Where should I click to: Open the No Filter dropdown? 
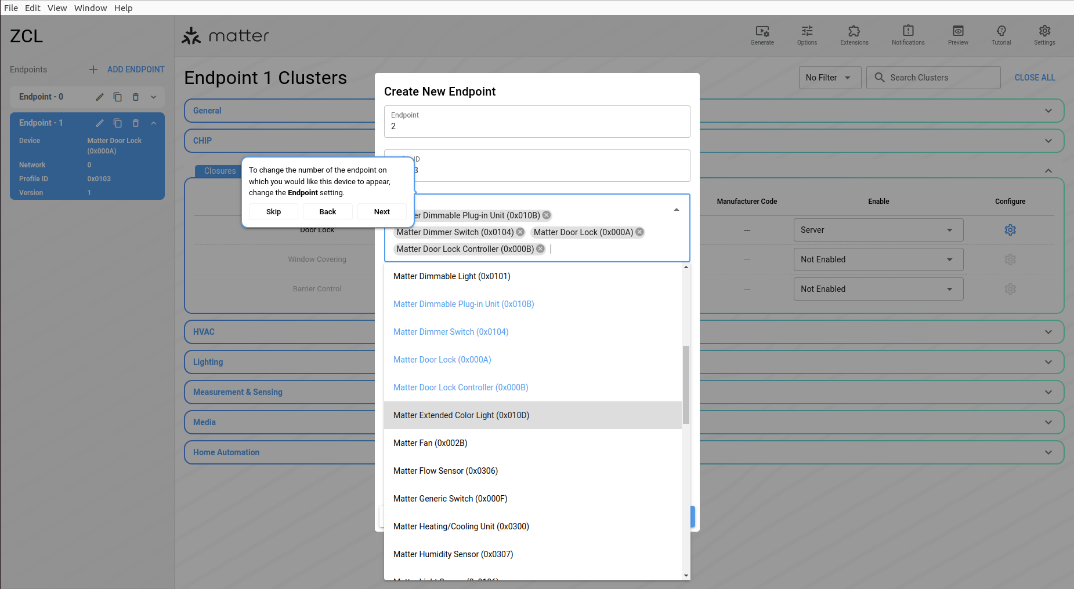click(x=828, y=77)
